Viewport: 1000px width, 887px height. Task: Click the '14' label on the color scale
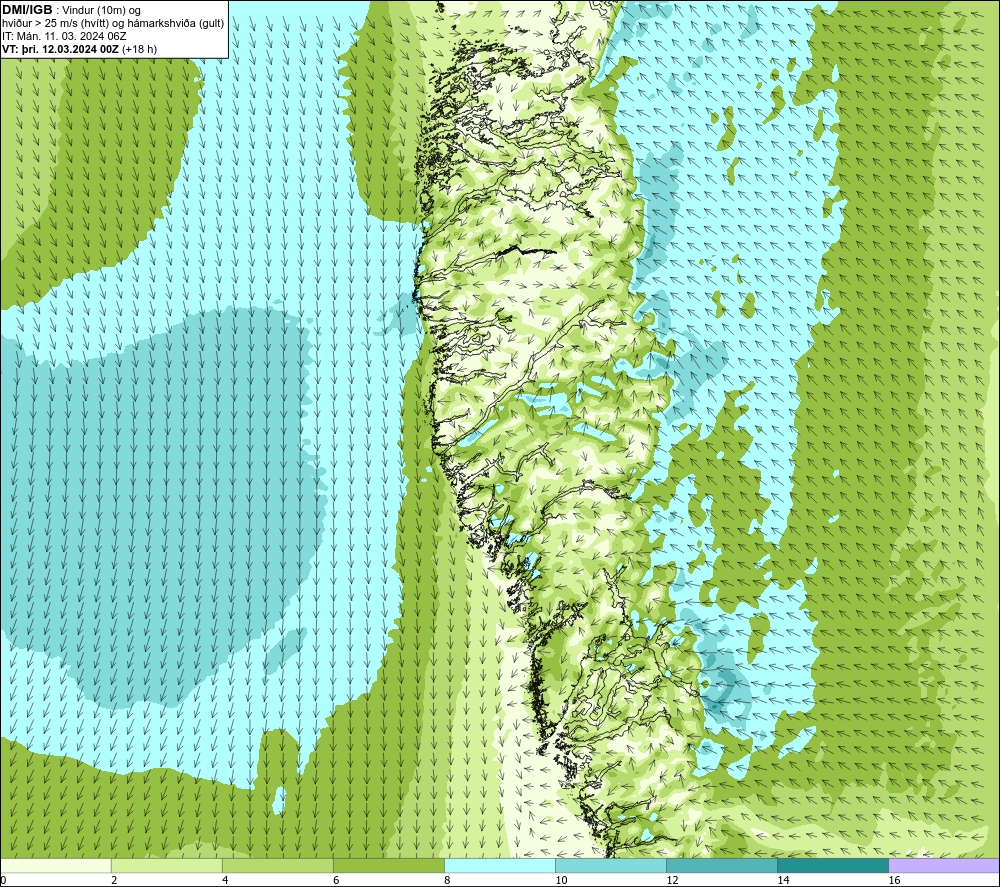click(x=783, y=880)
